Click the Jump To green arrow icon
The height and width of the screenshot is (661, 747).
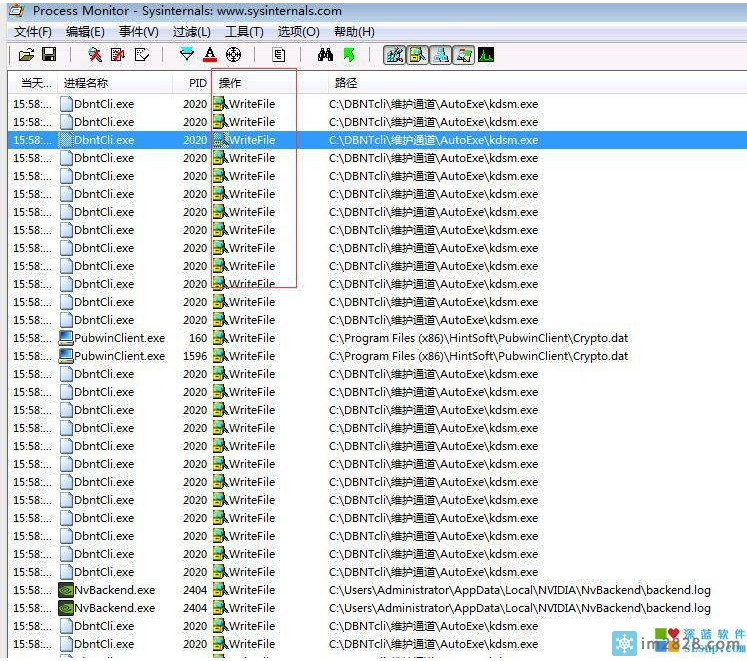(348, 55)
